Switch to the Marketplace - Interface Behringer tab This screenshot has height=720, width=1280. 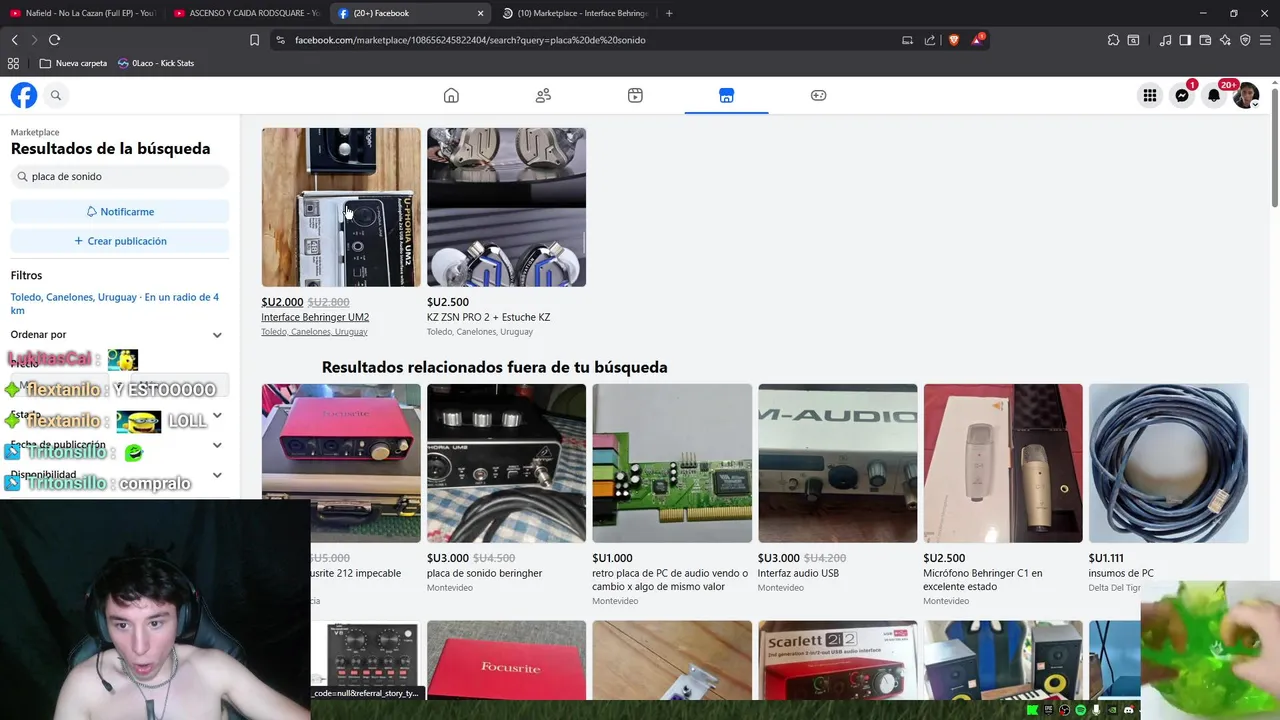coord(574,13)
